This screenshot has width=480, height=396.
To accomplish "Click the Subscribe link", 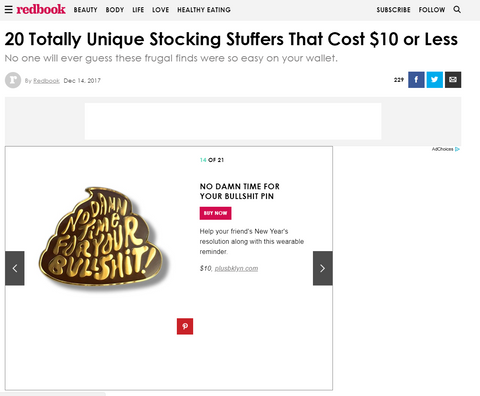I will coord(394,10).
